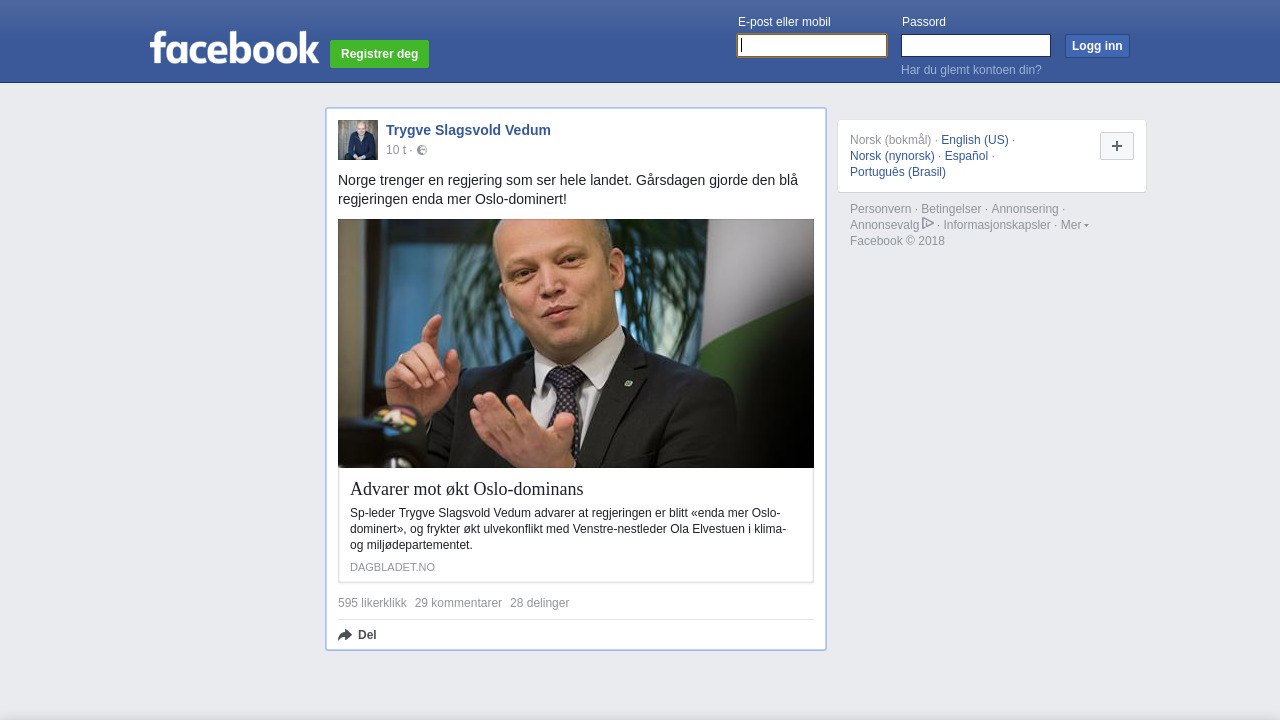Open the Betingelser footer link
The height and width of the screenshot is (720, 1280).
[951, 209]
